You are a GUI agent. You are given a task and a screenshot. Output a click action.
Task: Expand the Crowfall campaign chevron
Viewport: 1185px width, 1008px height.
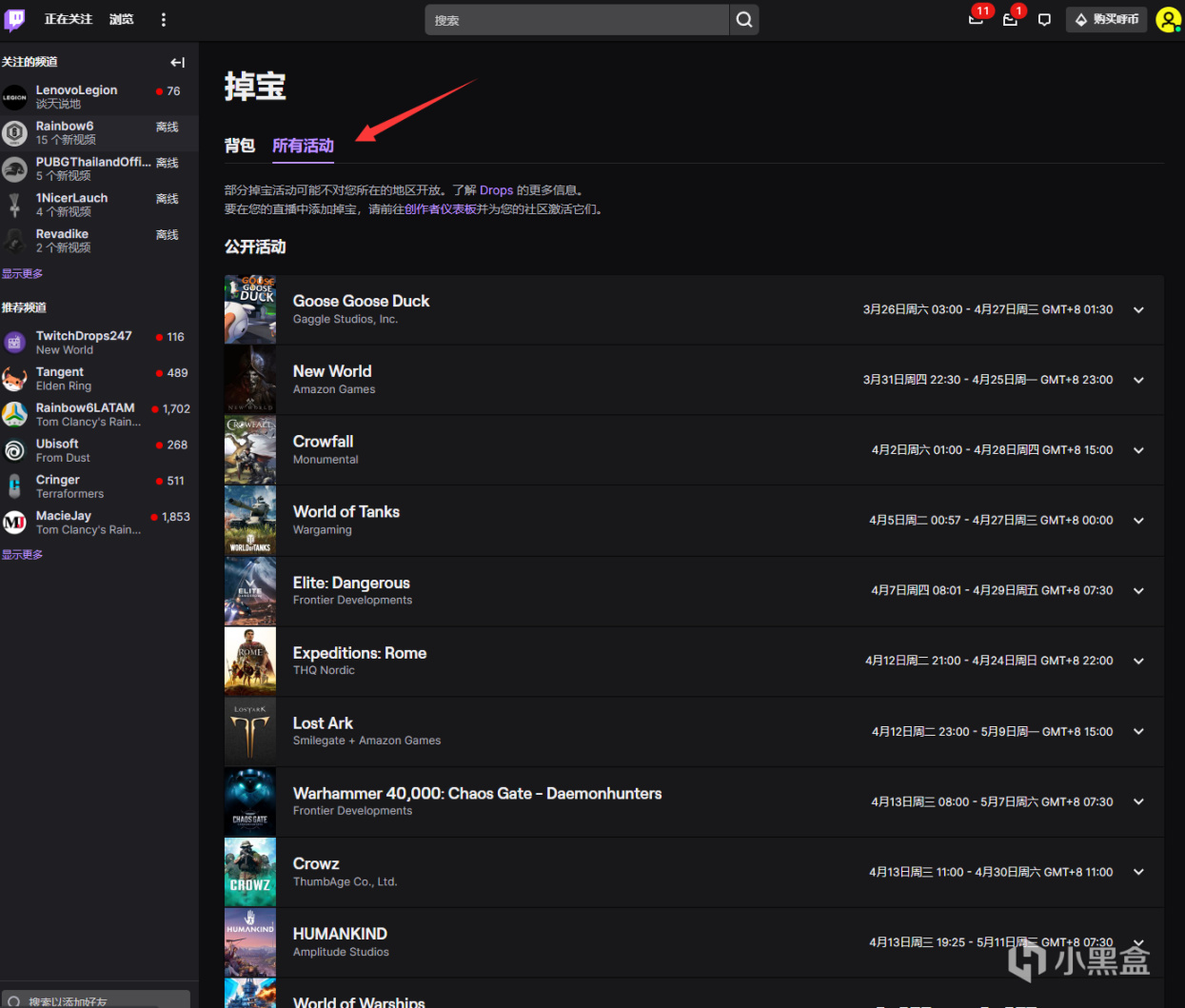[x=1138, y=450]
